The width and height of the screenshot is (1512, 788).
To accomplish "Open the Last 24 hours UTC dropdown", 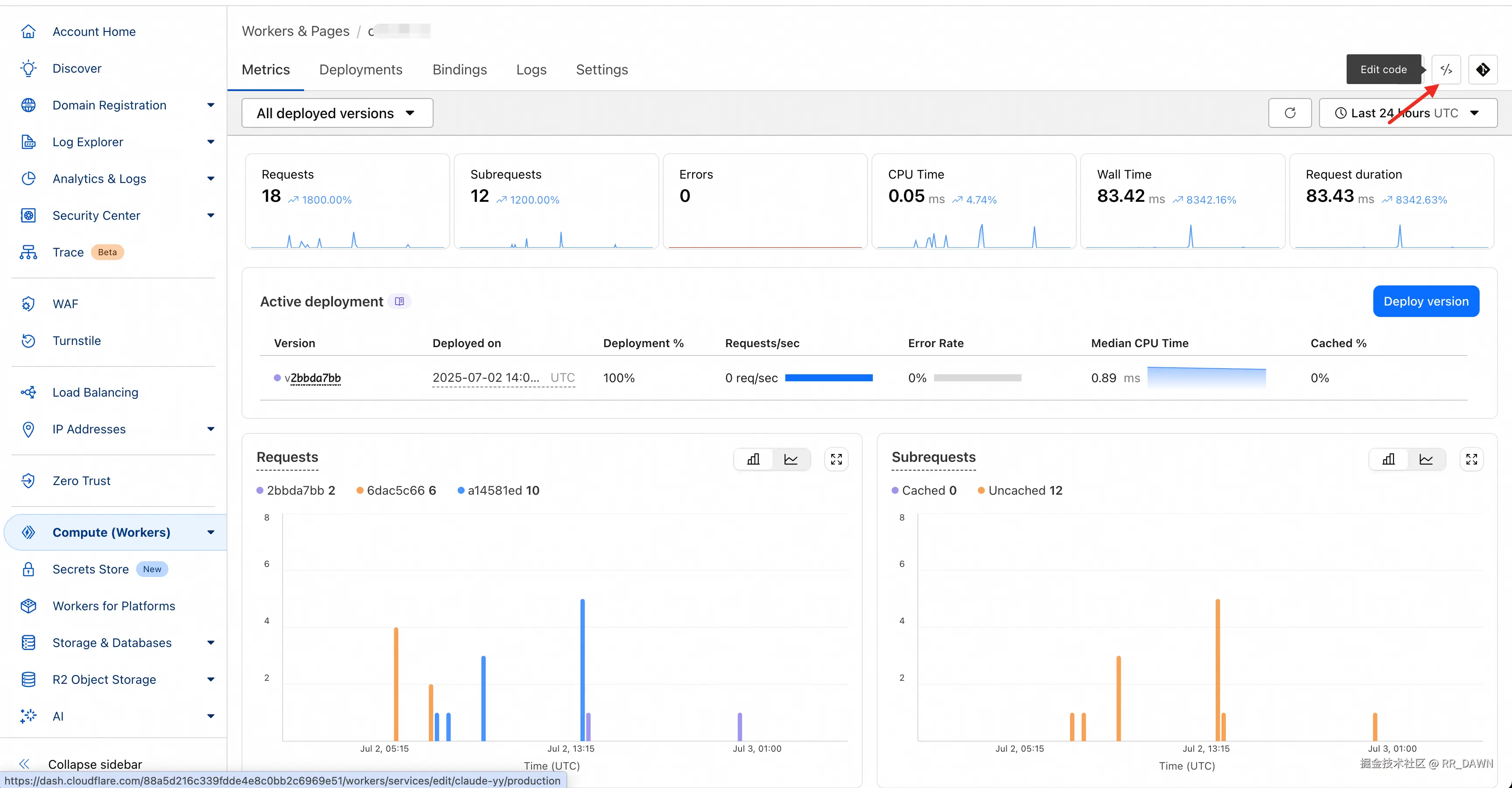I will (1407, 113).
